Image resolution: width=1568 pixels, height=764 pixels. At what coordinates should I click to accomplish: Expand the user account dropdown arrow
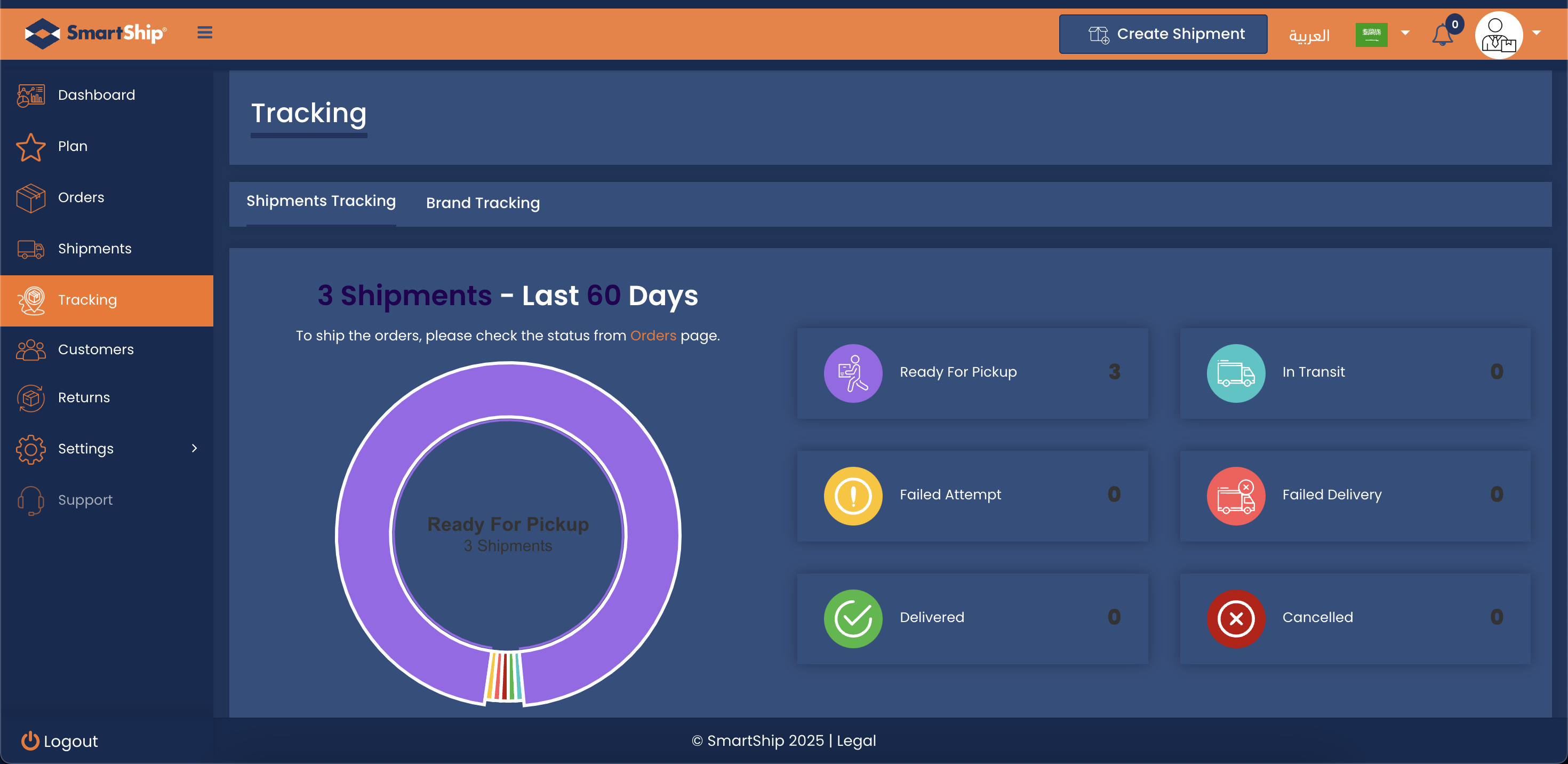(x=1537, y=33)
